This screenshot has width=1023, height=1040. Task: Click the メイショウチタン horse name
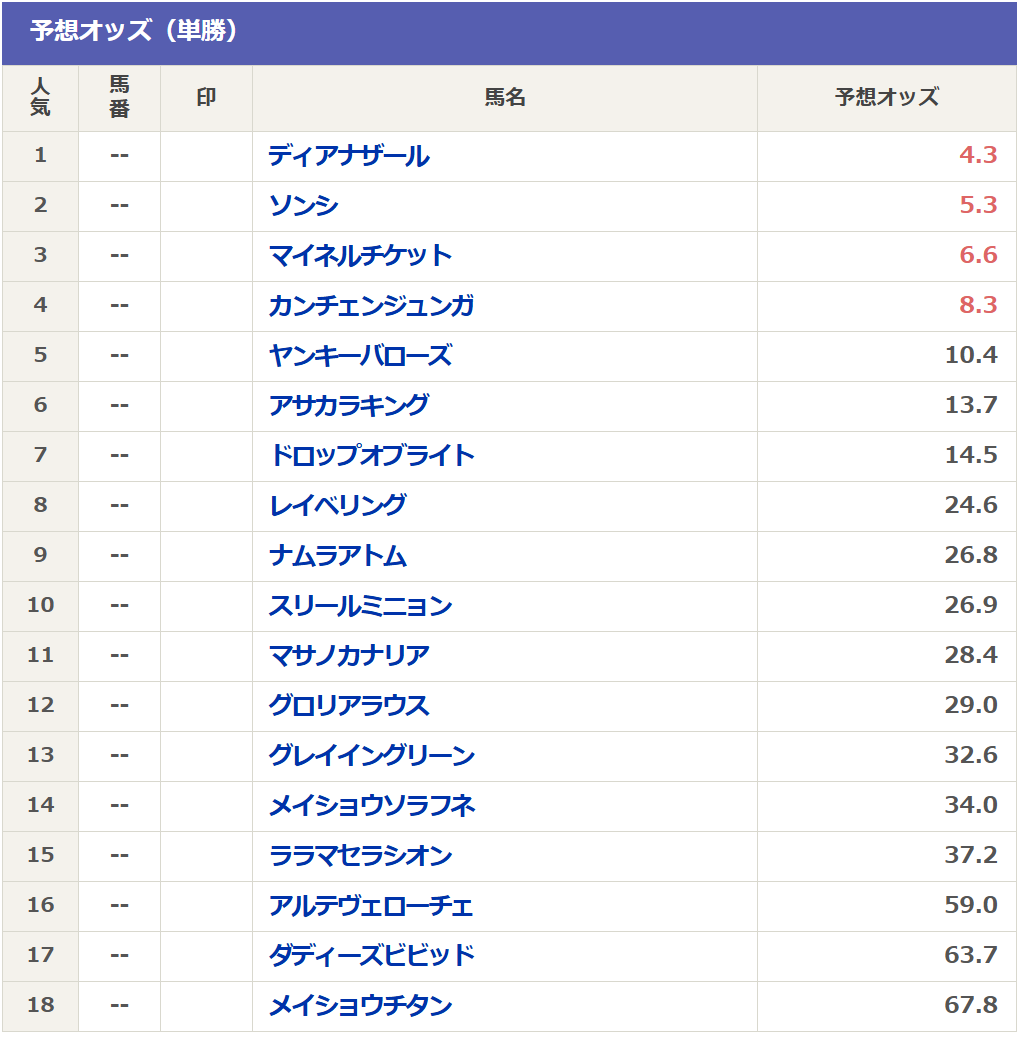[360, 1006]
